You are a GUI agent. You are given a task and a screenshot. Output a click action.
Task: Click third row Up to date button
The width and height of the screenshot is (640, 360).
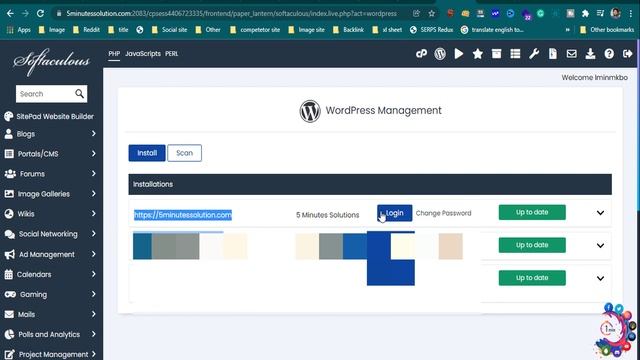tap(532, 278)
